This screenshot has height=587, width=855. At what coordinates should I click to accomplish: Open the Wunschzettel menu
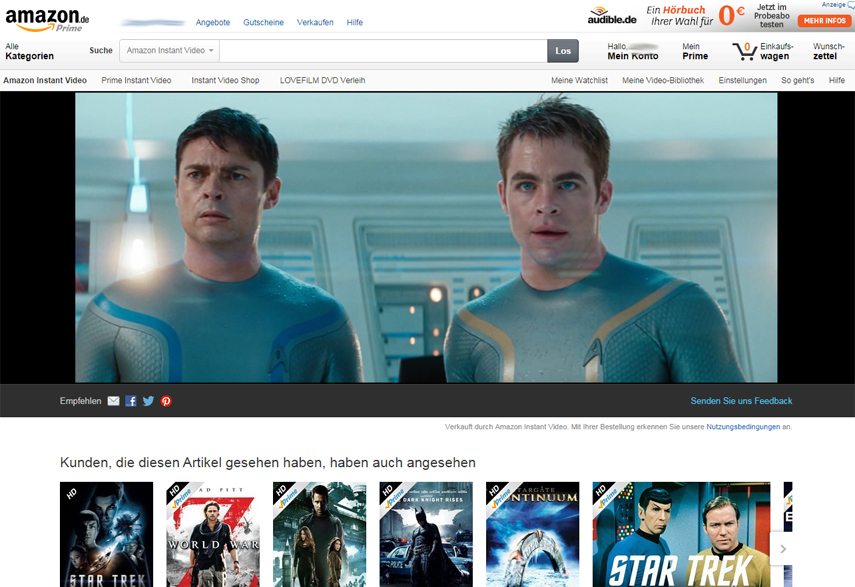(x=828, y=51)
